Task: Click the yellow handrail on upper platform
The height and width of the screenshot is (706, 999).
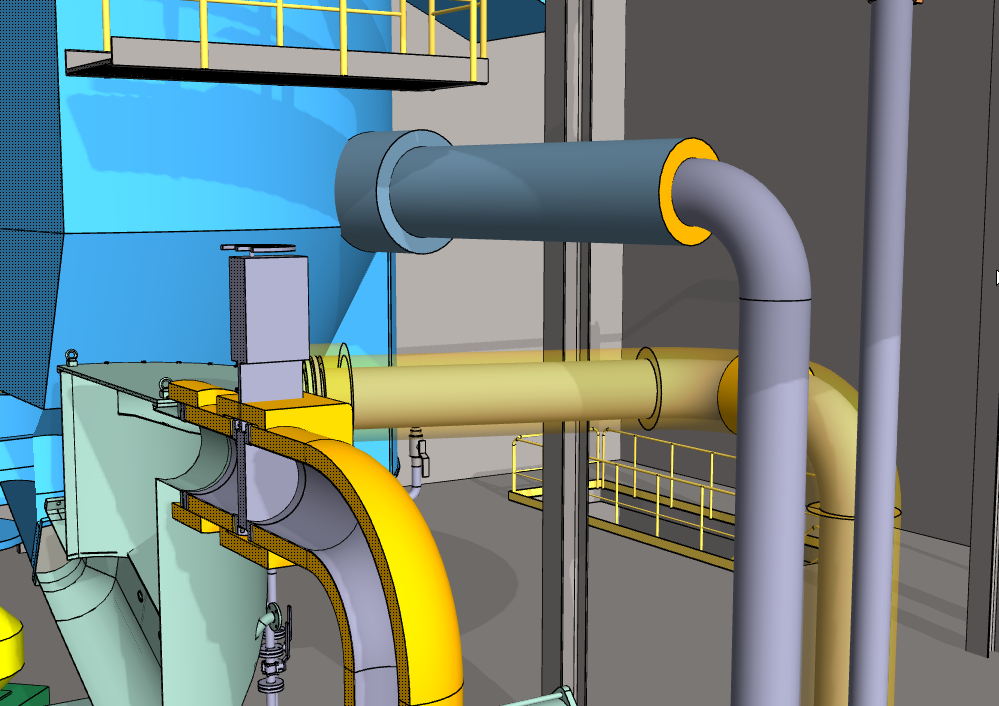Action: [340, 25]
